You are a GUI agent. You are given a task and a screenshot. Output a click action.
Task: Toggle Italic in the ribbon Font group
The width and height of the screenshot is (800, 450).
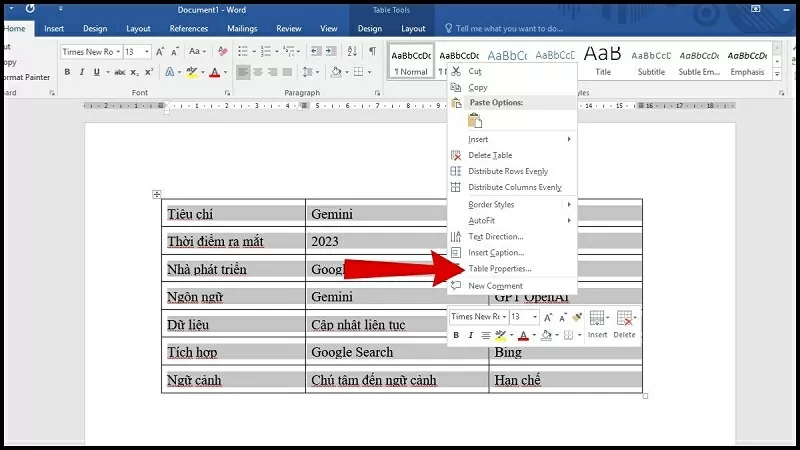(83, 72)
